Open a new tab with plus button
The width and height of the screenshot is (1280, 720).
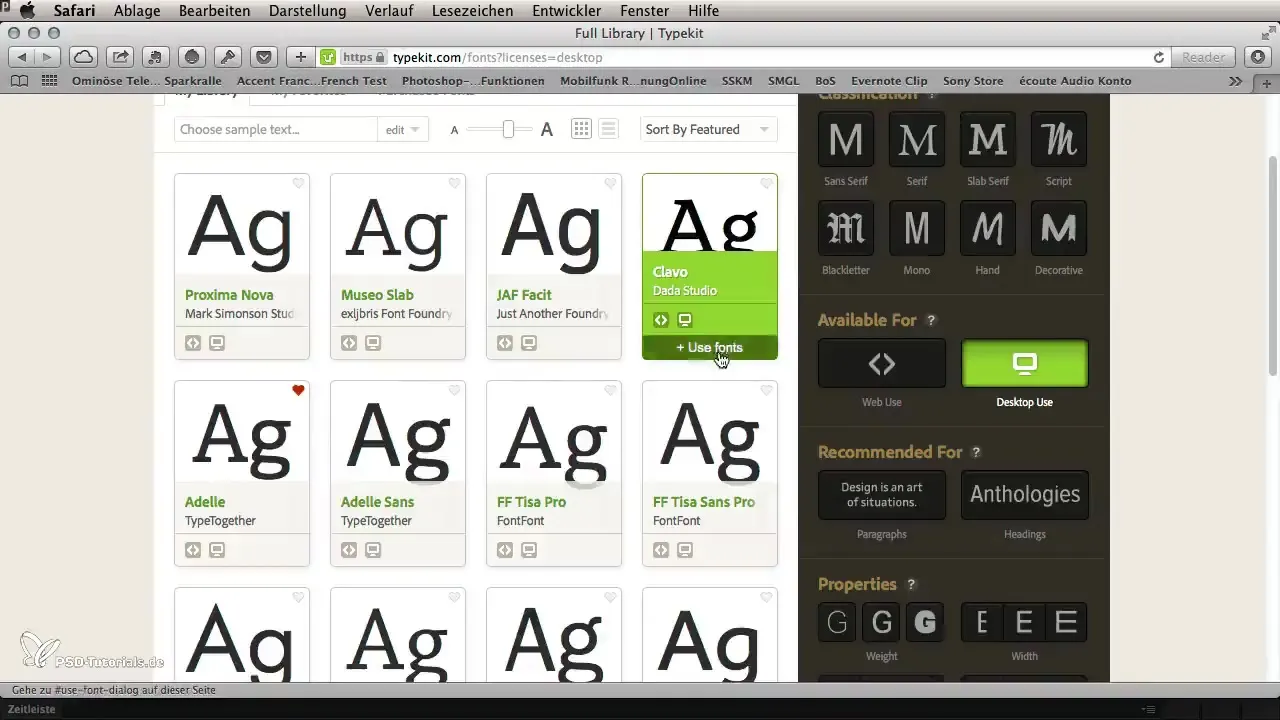pos(1267,82)
